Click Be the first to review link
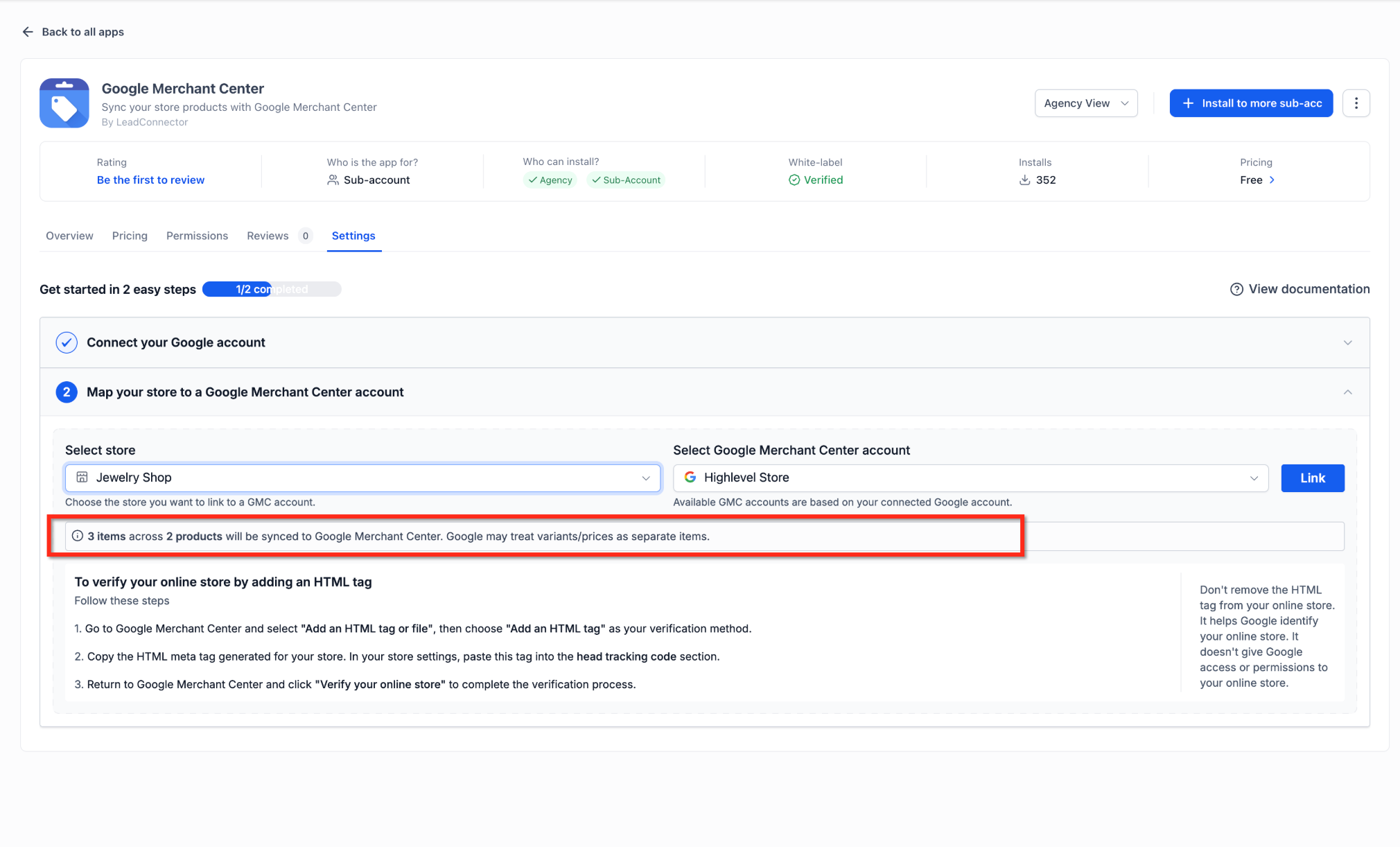Image resolution: width=1400 pixels, height=847 pixels. tap(150, 180)
